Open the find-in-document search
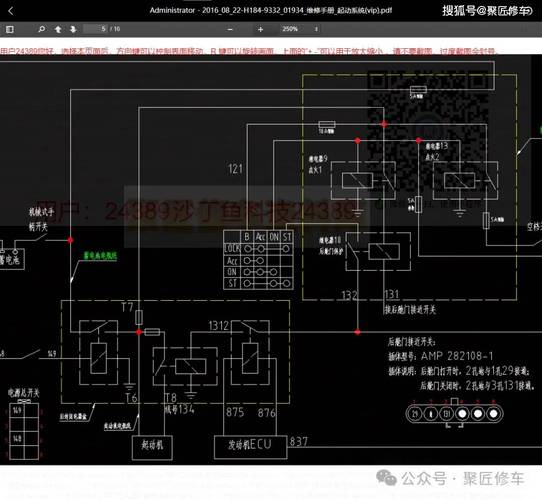The height and width of the screenshot is (500, 542). pos(41,29)
